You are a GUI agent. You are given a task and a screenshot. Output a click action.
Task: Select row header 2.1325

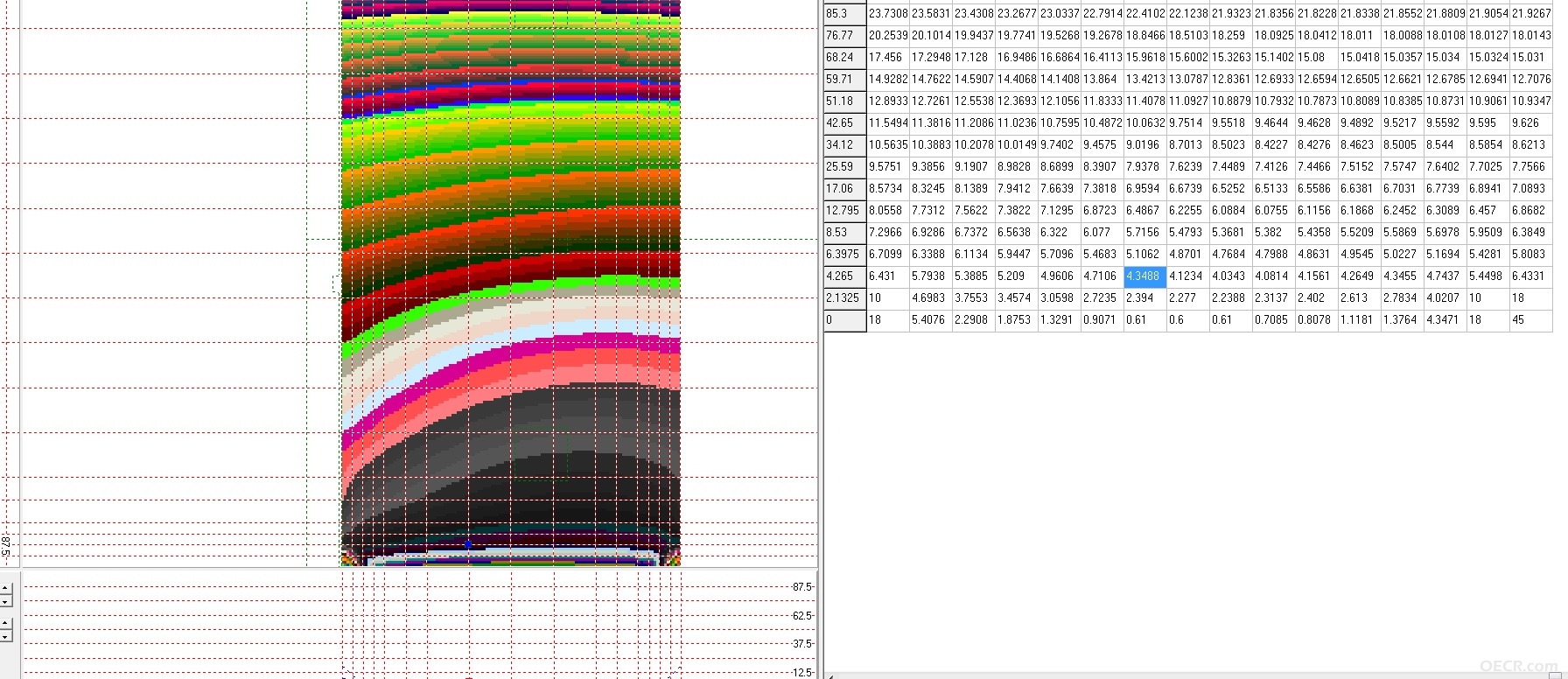[x=844, y=298]
